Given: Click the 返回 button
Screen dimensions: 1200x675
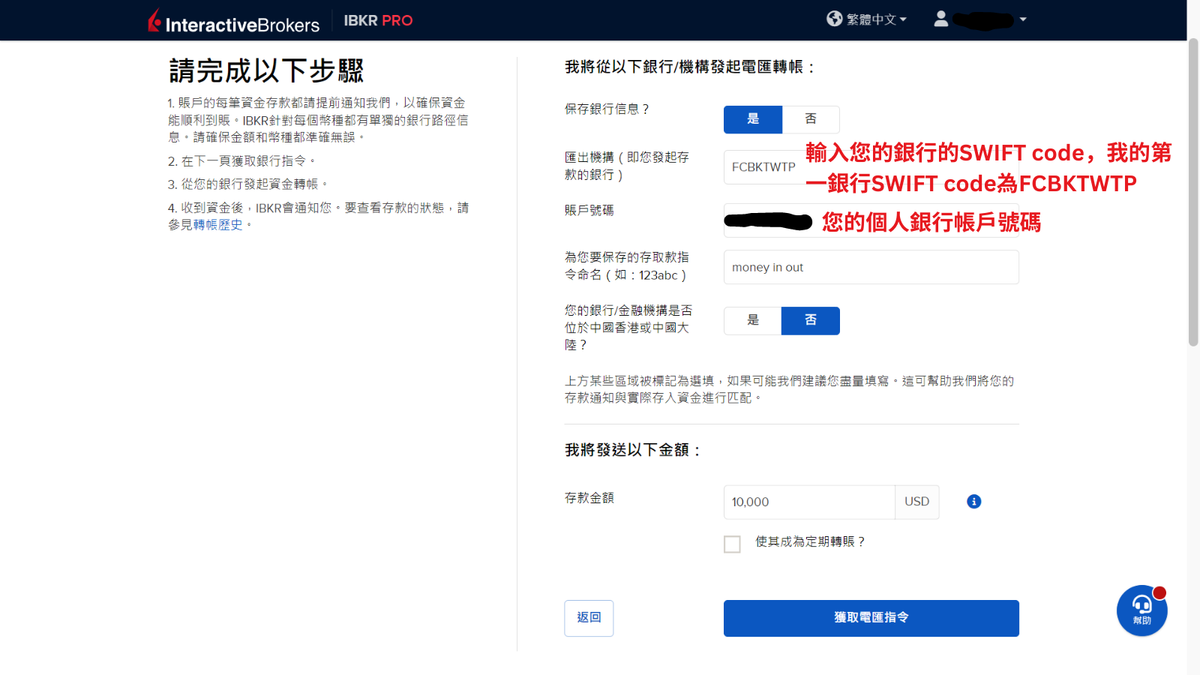Looking at the screenshot, I should click(x=588, y=618).
